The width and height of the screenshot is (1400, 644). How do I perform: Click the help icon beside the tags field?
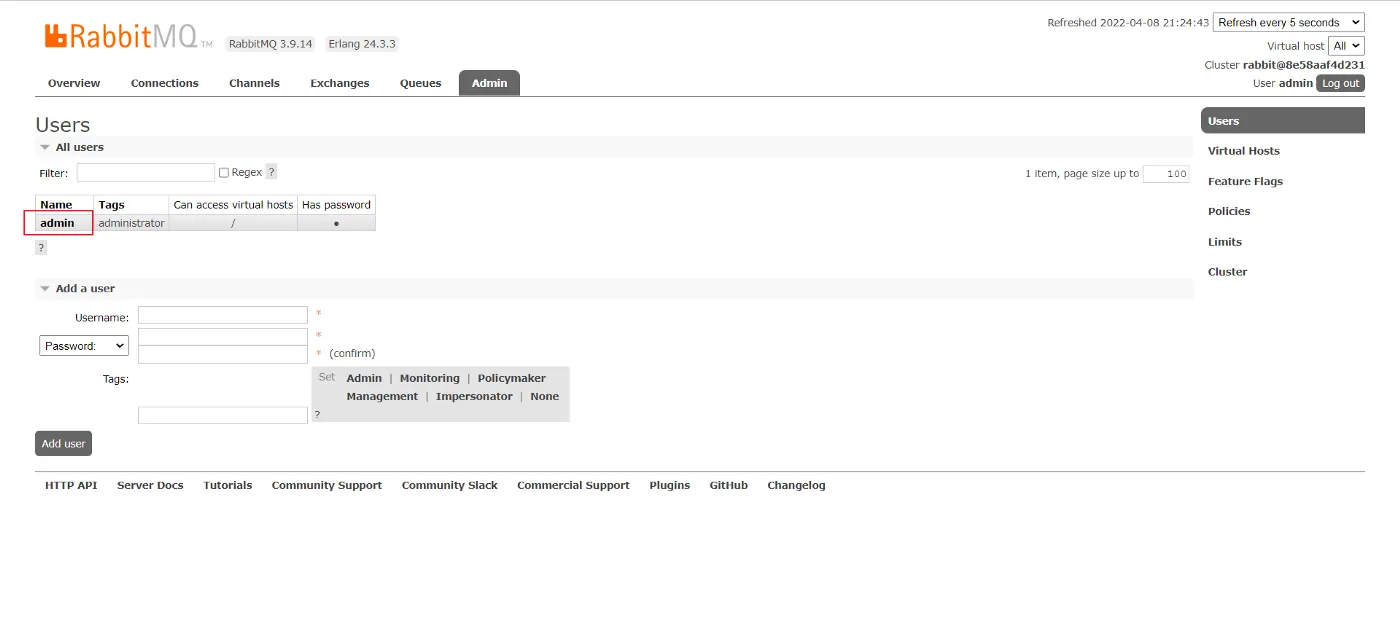tap(317, 414)
